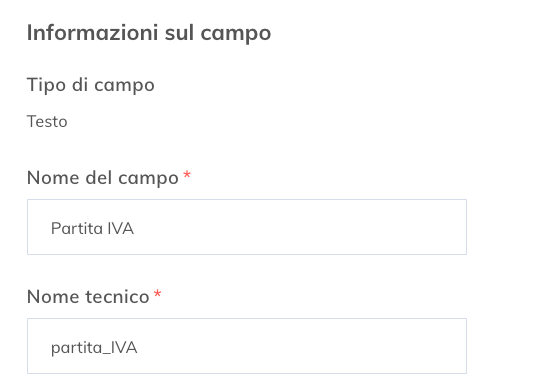Click the word 'campo' in the main heading
The height and width of the screenshot is (390, 540).
(236, 34)
